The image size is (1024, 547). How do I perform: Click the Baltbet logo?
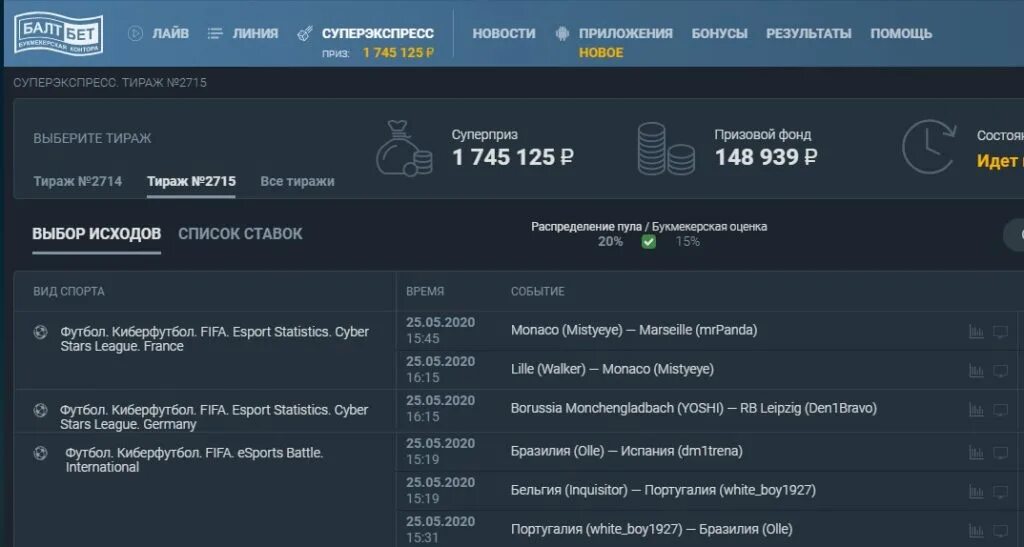[59, 33]
